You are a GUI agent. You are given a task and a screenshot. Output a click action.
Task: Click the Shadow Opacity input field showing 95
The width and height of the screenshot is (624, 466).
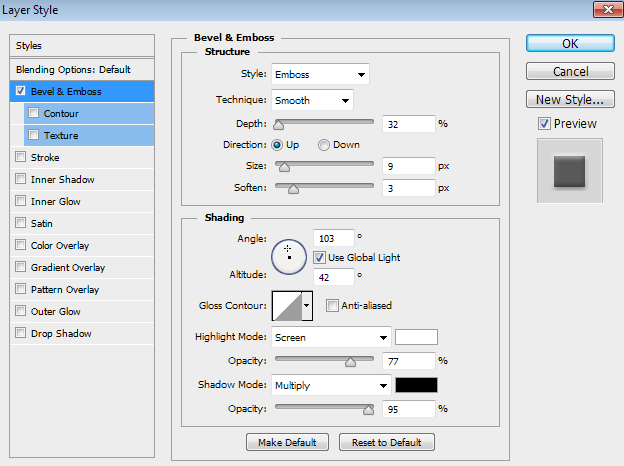click(x=409, y=409)
